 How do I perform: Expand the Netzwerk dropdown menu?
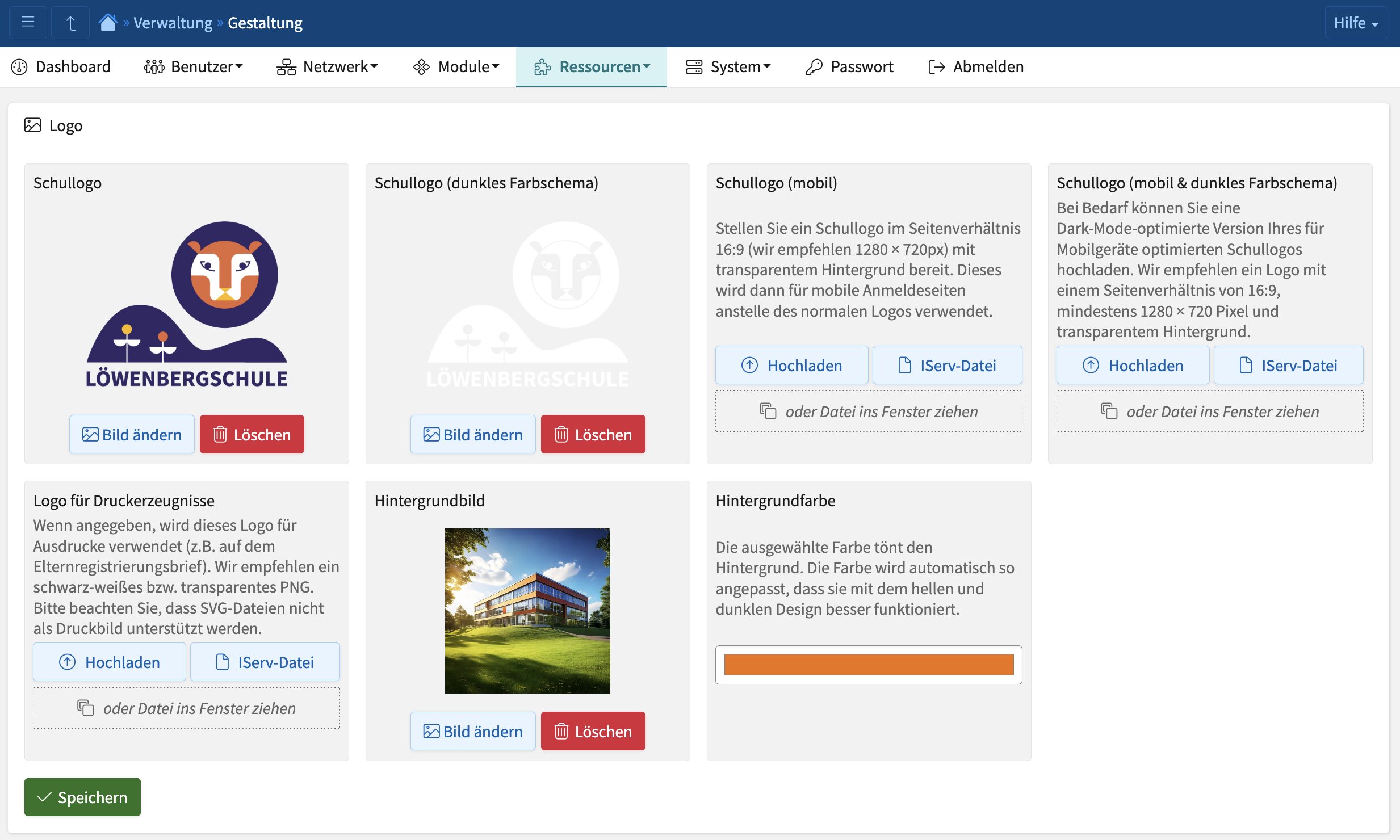point(327,67)
